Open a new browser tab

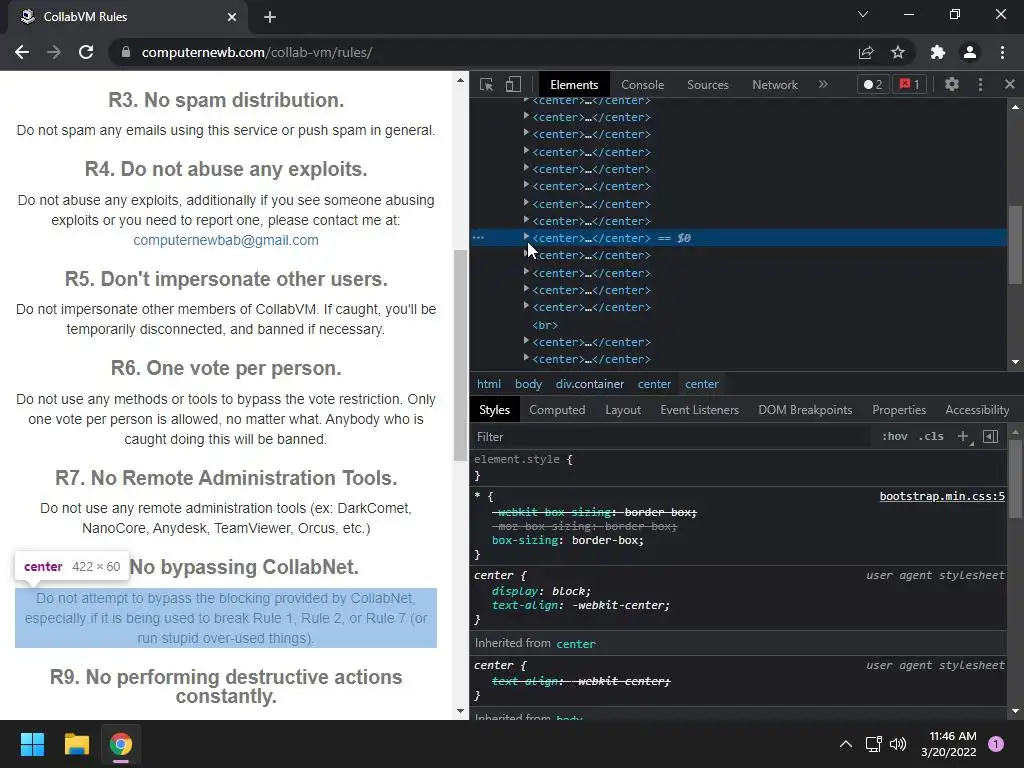[270, 17]
